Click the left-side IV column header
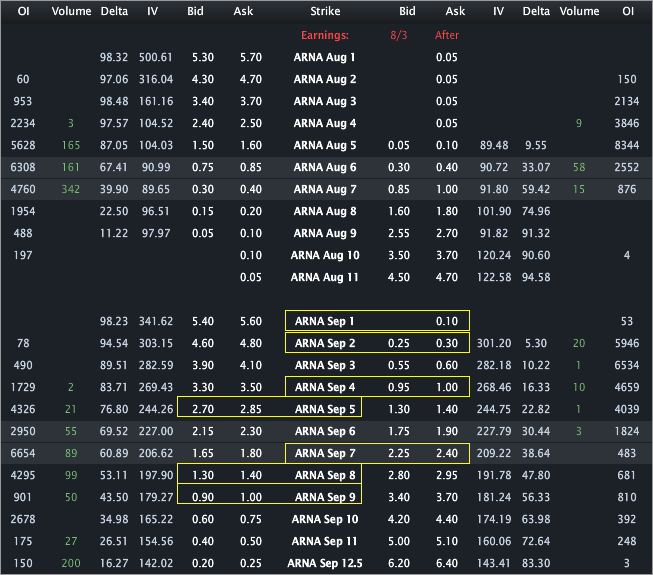Viewport: 653px width, 575px height. tap(152, 11)
